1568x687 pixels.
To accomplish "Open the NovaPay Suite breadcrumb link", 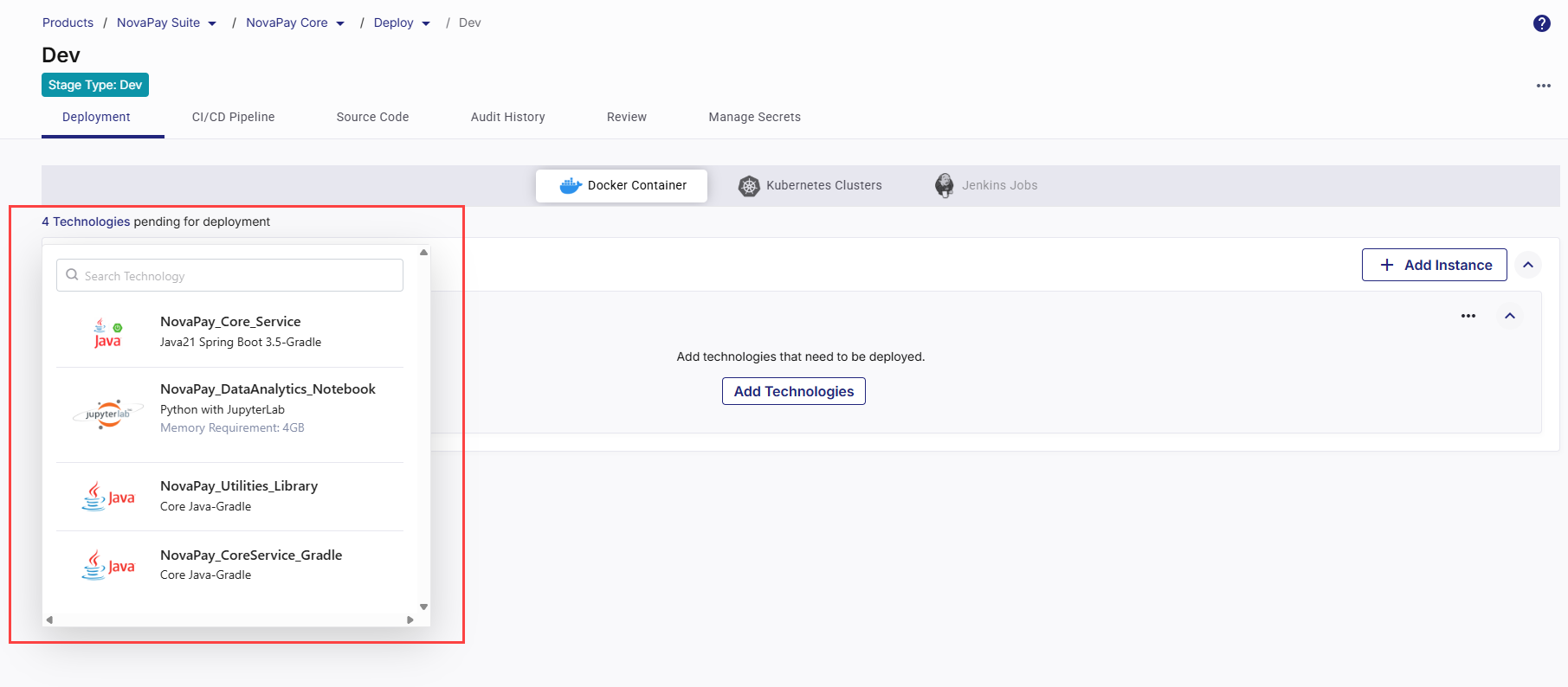I will coord(158,23).
